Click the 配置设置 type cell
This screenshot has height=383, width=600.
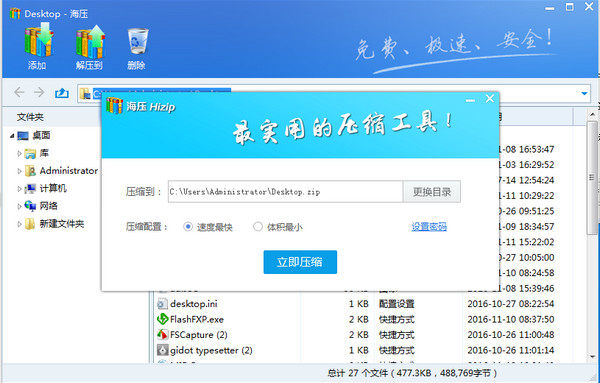click(x=396, y=304)
